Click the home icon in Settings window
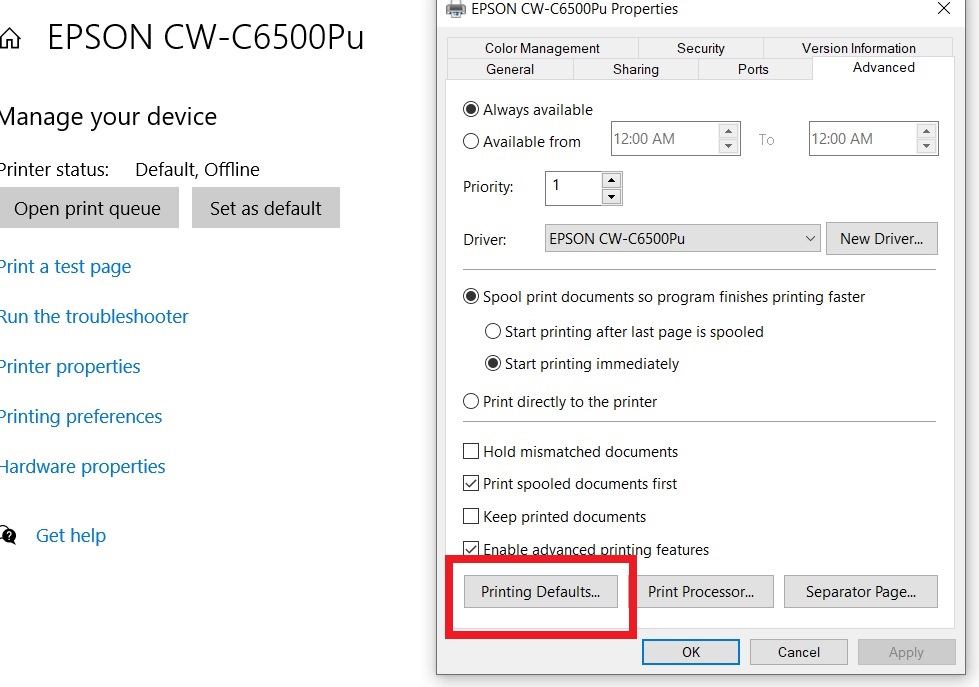The height and width of the screenshot is (687, 979). click(9, 39)
